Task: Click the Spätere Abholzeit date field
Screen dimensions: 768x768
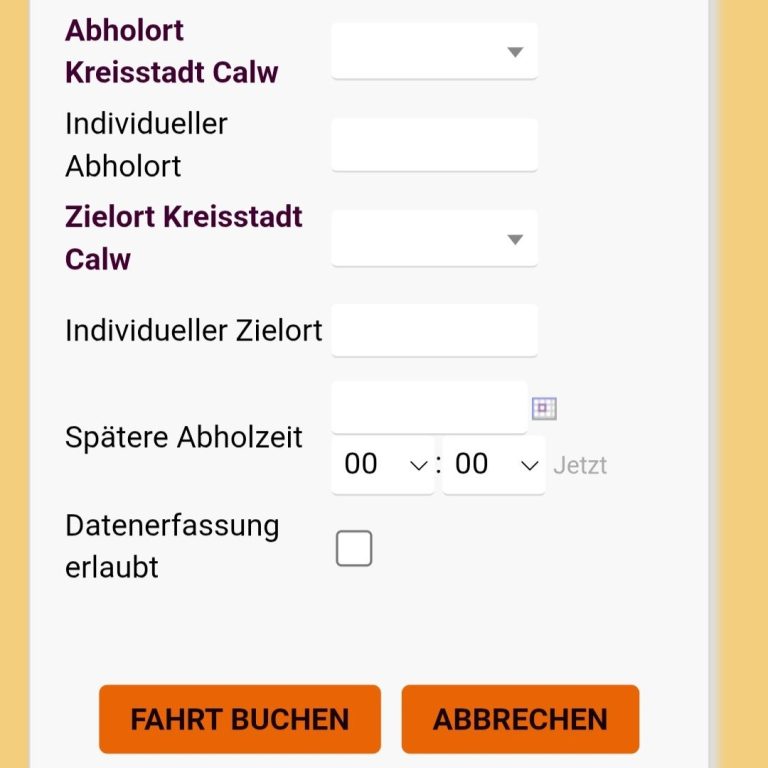Action: pos(428,407)
